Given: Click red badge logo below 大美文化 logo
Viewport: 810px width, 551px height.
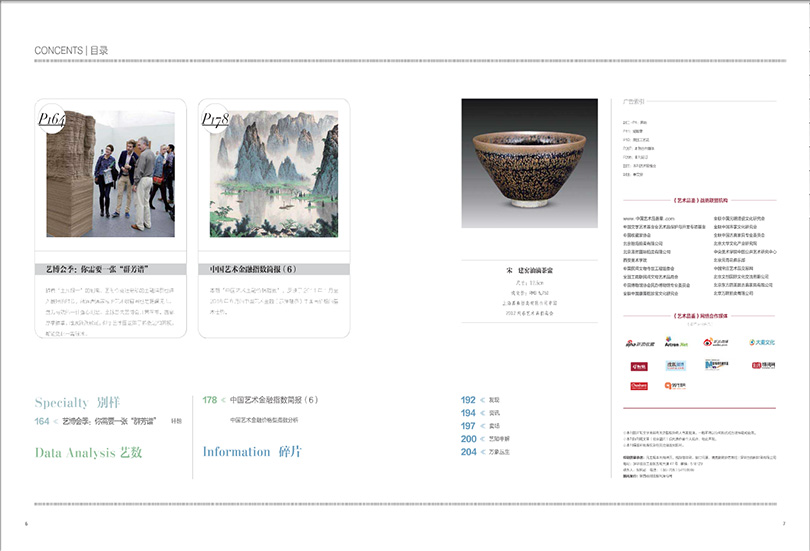Looking at the screenshot, I should click(x=764, y=365).
